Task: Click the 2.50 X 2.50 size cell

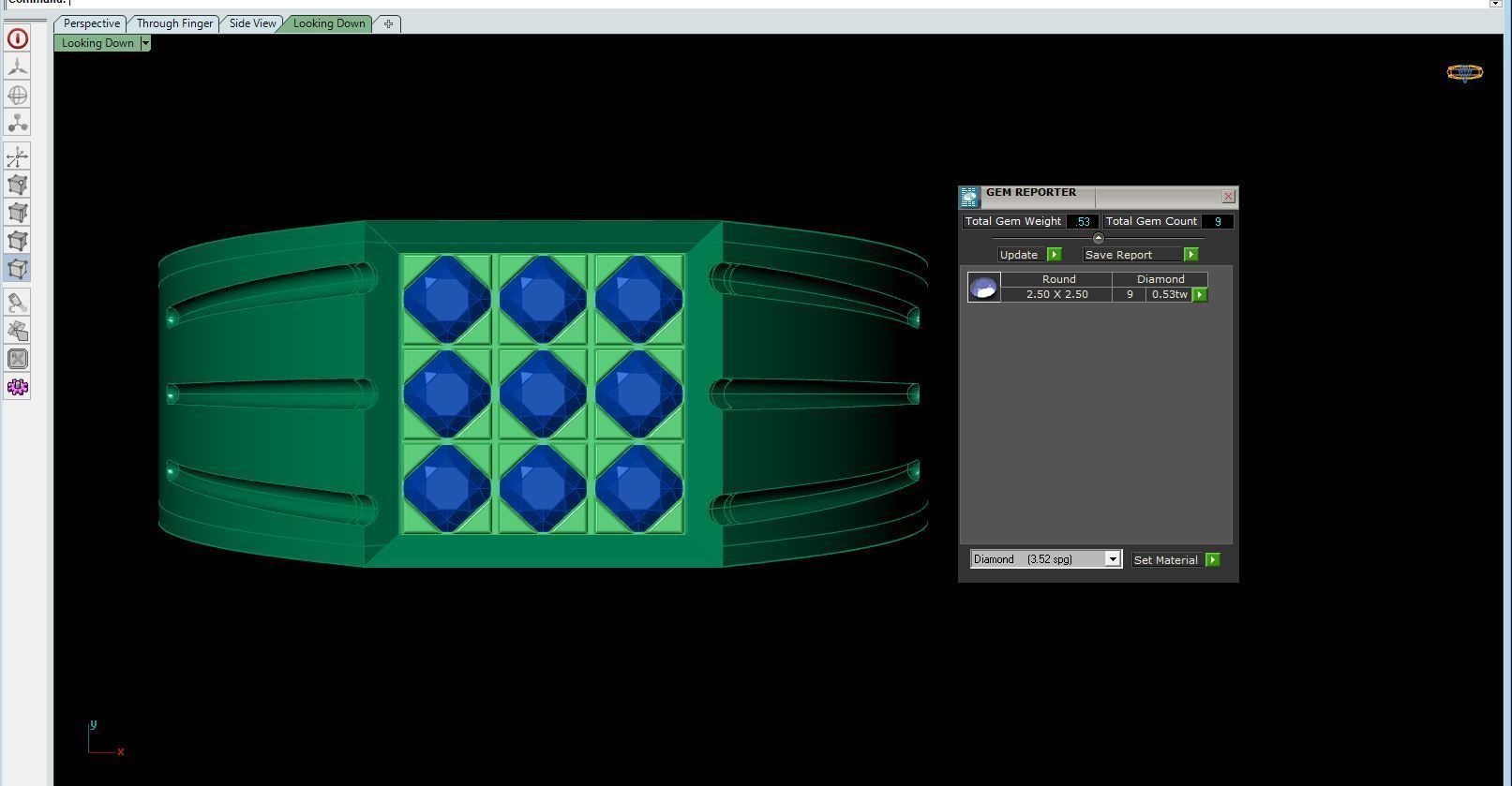Action: click(1056, 294)
